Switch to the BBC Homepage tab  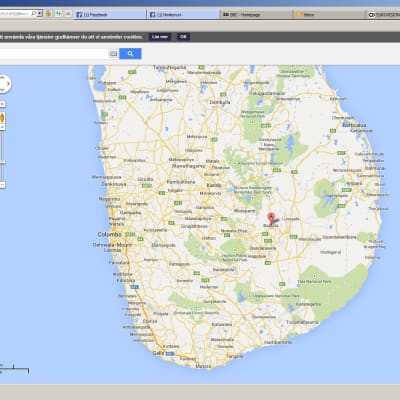tap(256, 15)
